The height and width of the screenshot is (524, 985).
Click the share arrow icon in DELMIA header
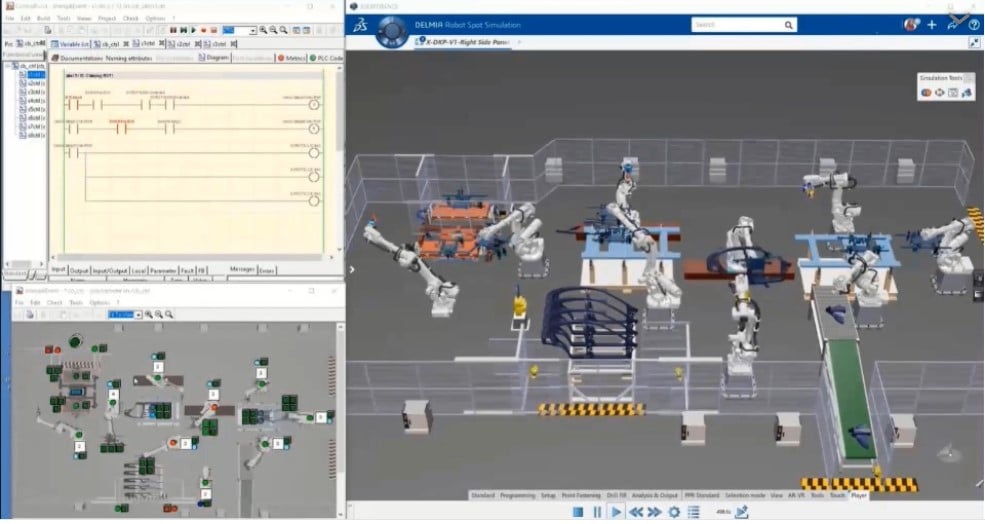tap(953, 25)
